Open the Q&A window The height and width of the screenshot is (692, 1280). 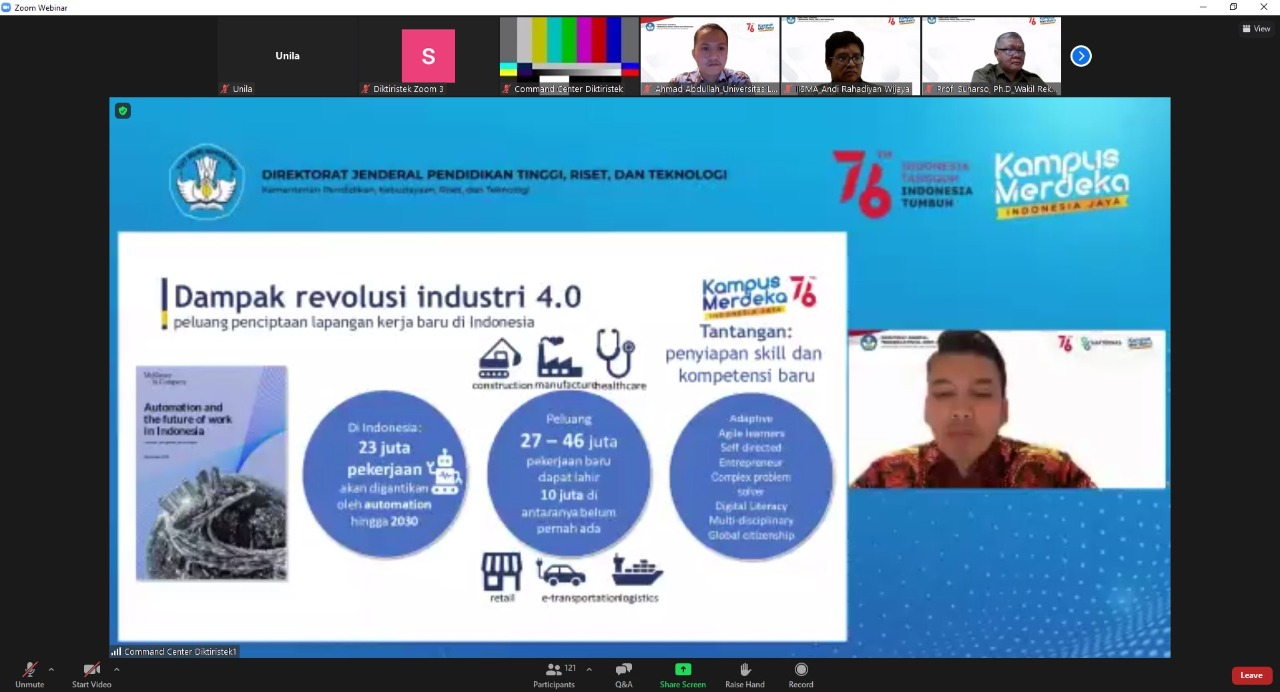coord(623,670)
